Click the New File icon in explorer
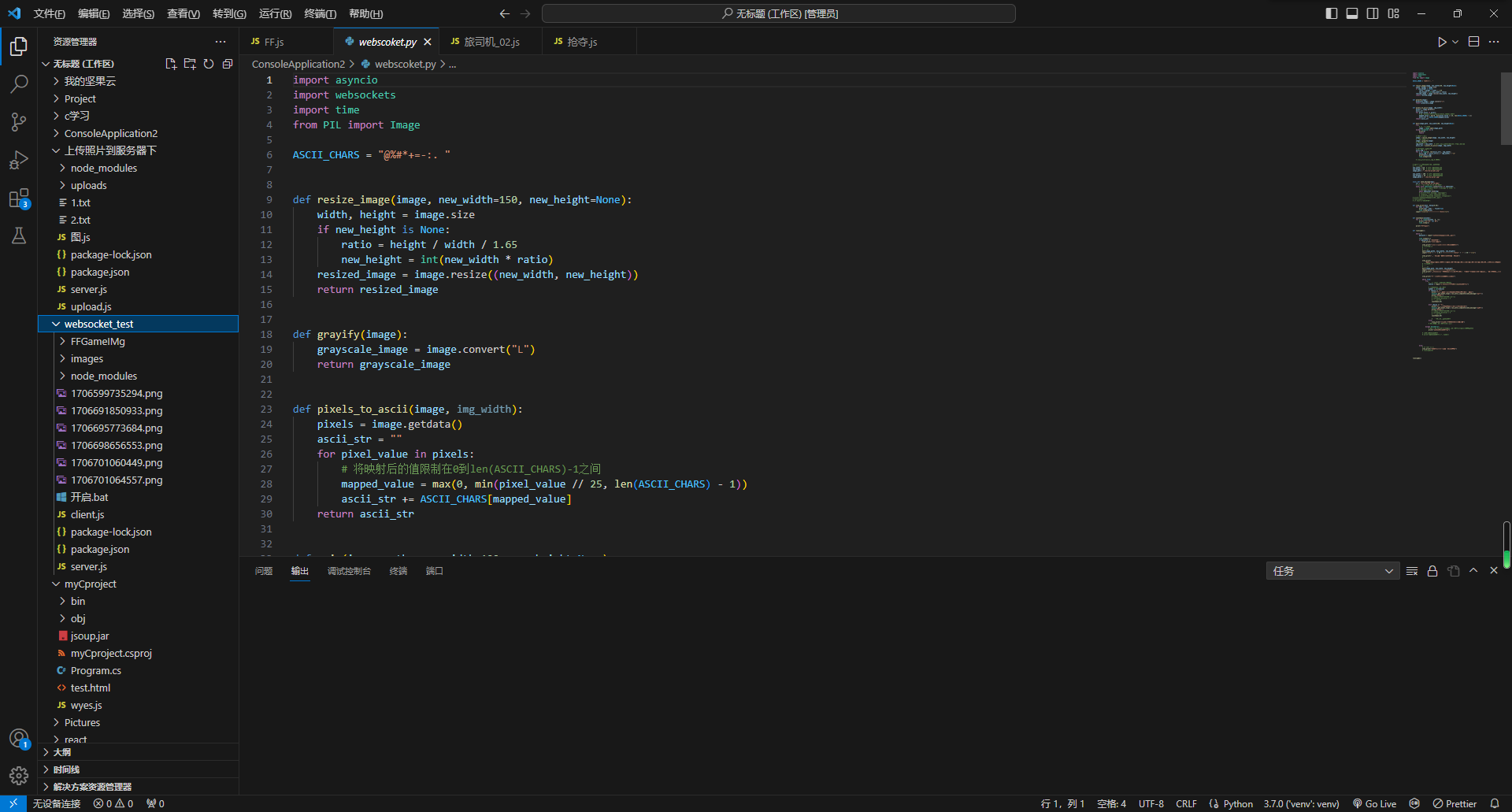The width and height of the screenshot is (1512, 812). [171, 64]
